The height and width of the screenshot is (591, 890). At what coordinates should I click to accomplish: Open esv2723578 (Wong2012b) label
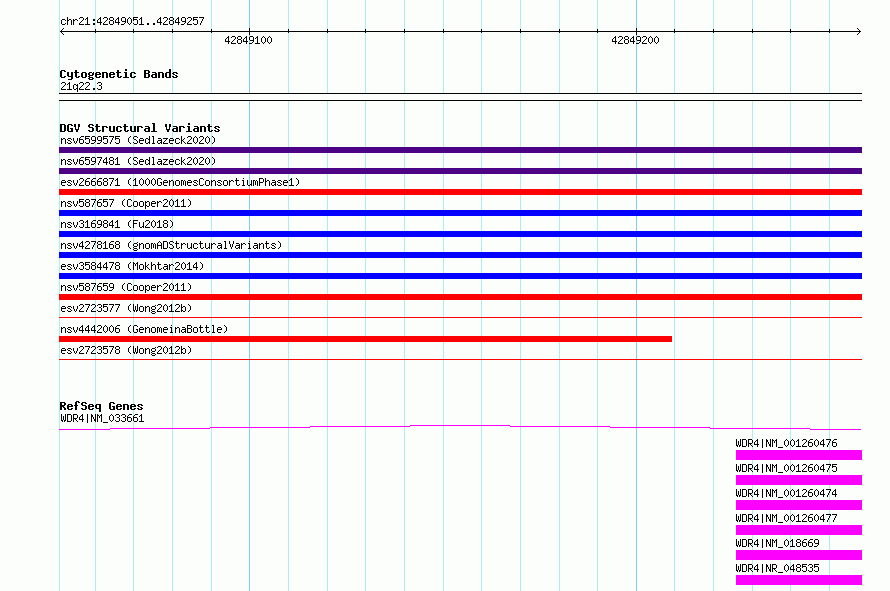pos(126,350)
